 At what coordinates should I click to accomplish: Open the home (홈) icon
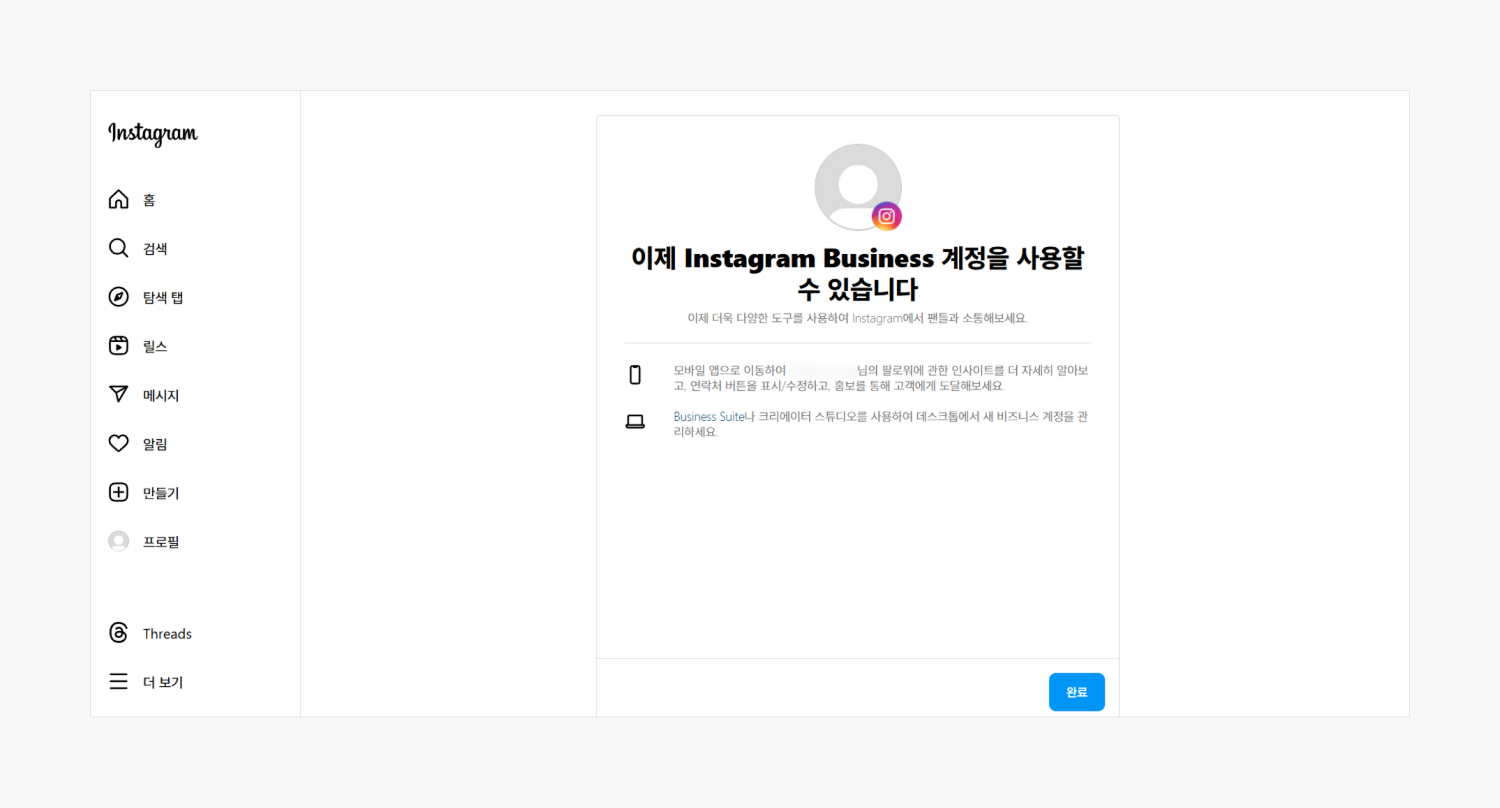(x=118, y=199)
